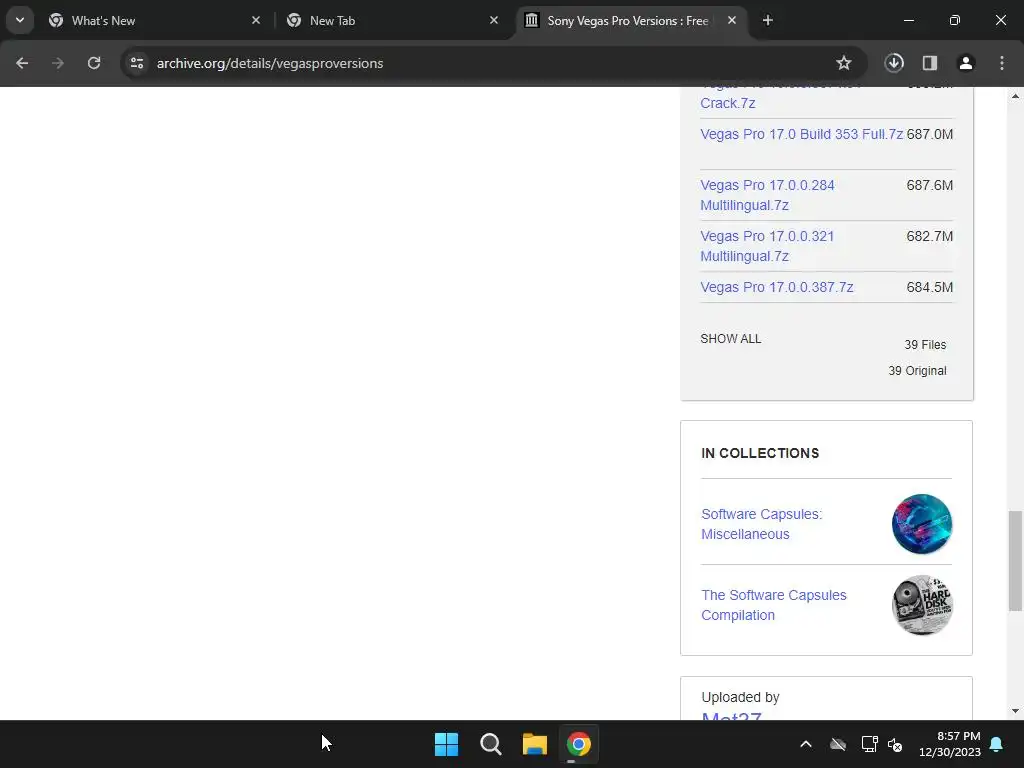Open a new tab with plus button
The height and width of the screenshot is (768, 1024).
(768, 20)
